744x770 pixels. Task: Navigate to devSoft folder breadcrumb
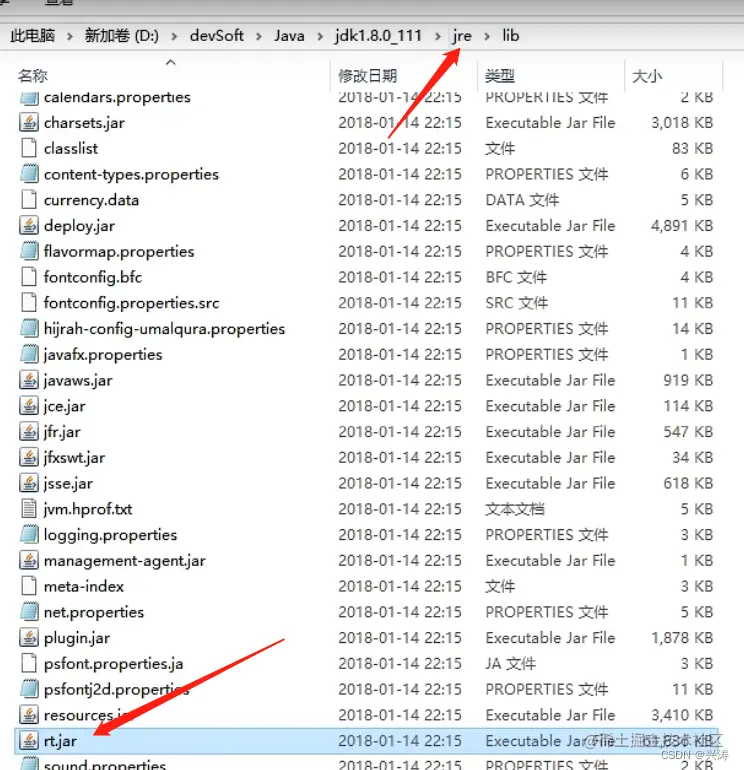coord(217,36)
